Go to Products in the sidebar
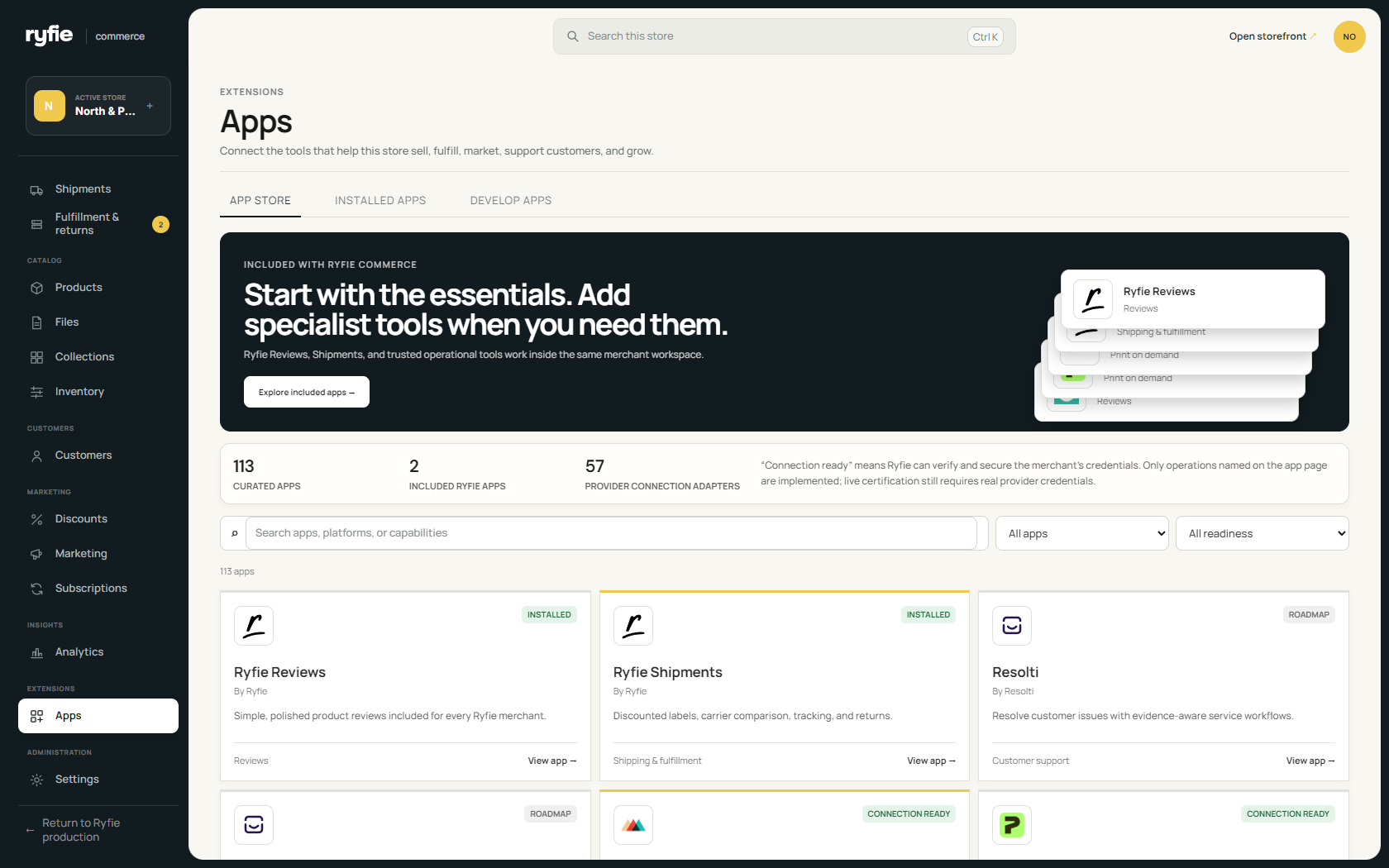Image resolution: width=1389 pixels, height=868 pixels. pyautogui.click(x=98, y=288)
